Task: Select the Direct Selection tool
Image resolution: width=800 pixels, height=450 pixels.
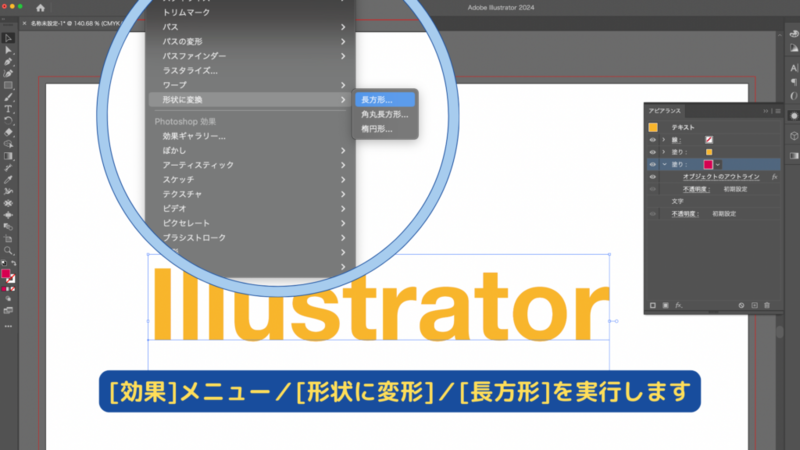Action: pos(8,50)
